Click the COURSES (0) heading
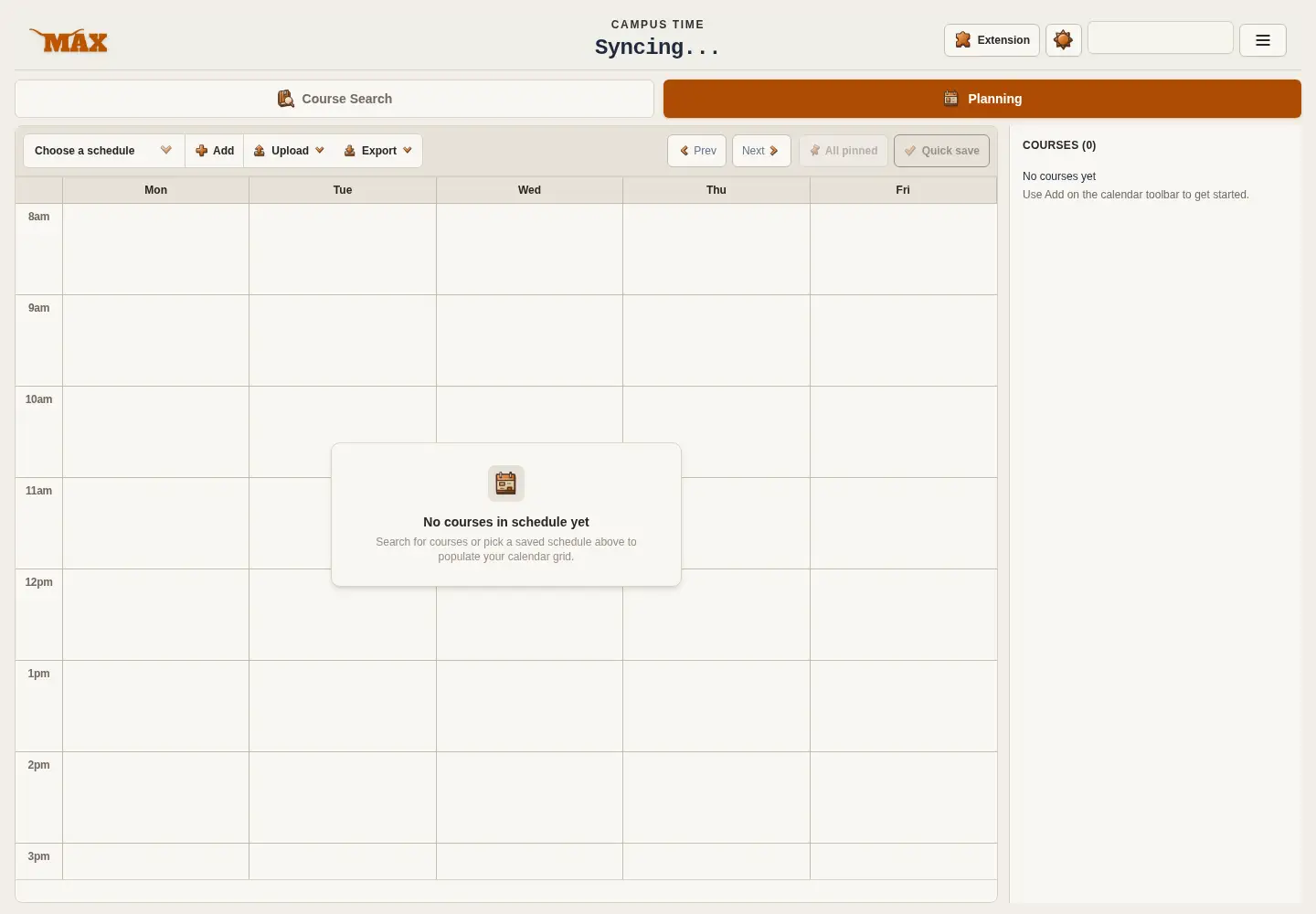 tap(1059, 145)
